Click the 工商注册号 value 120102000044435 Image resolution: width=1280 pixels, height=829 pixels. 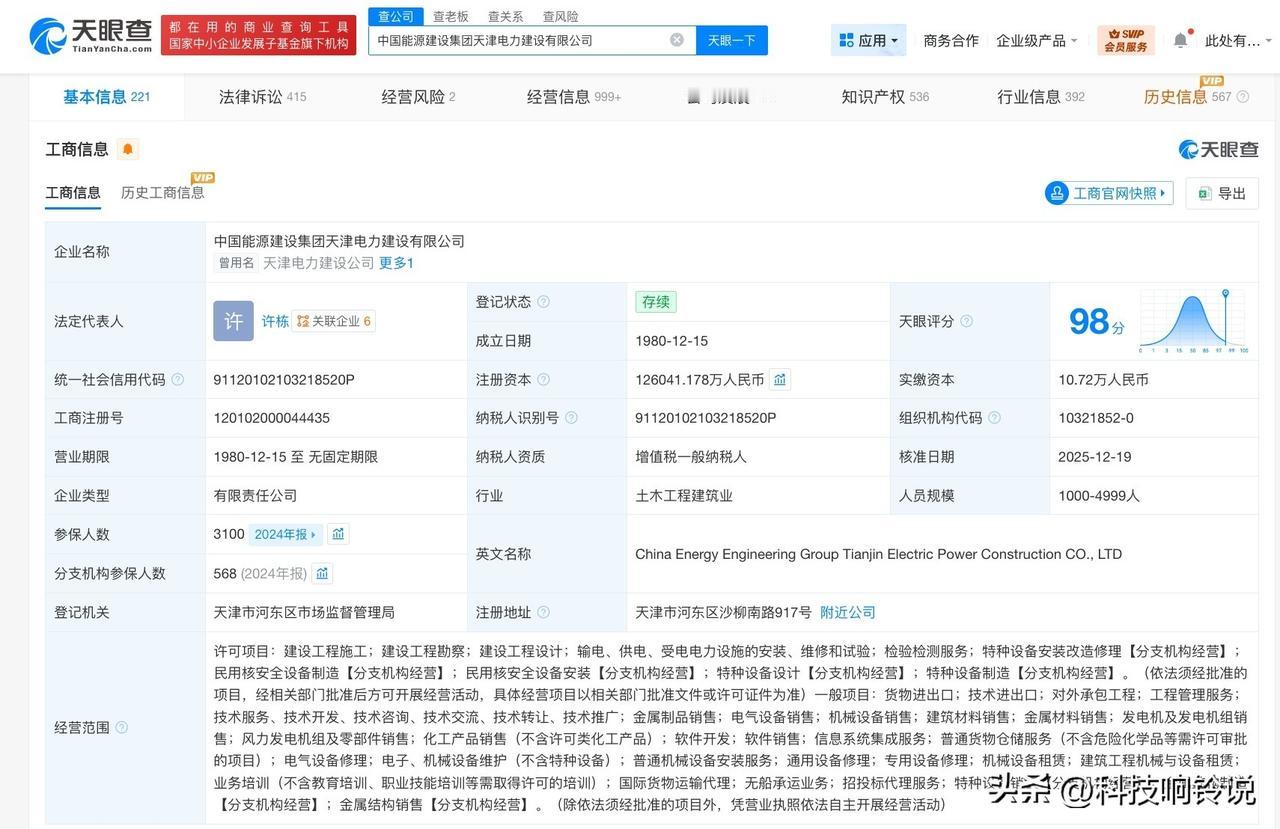272,418
